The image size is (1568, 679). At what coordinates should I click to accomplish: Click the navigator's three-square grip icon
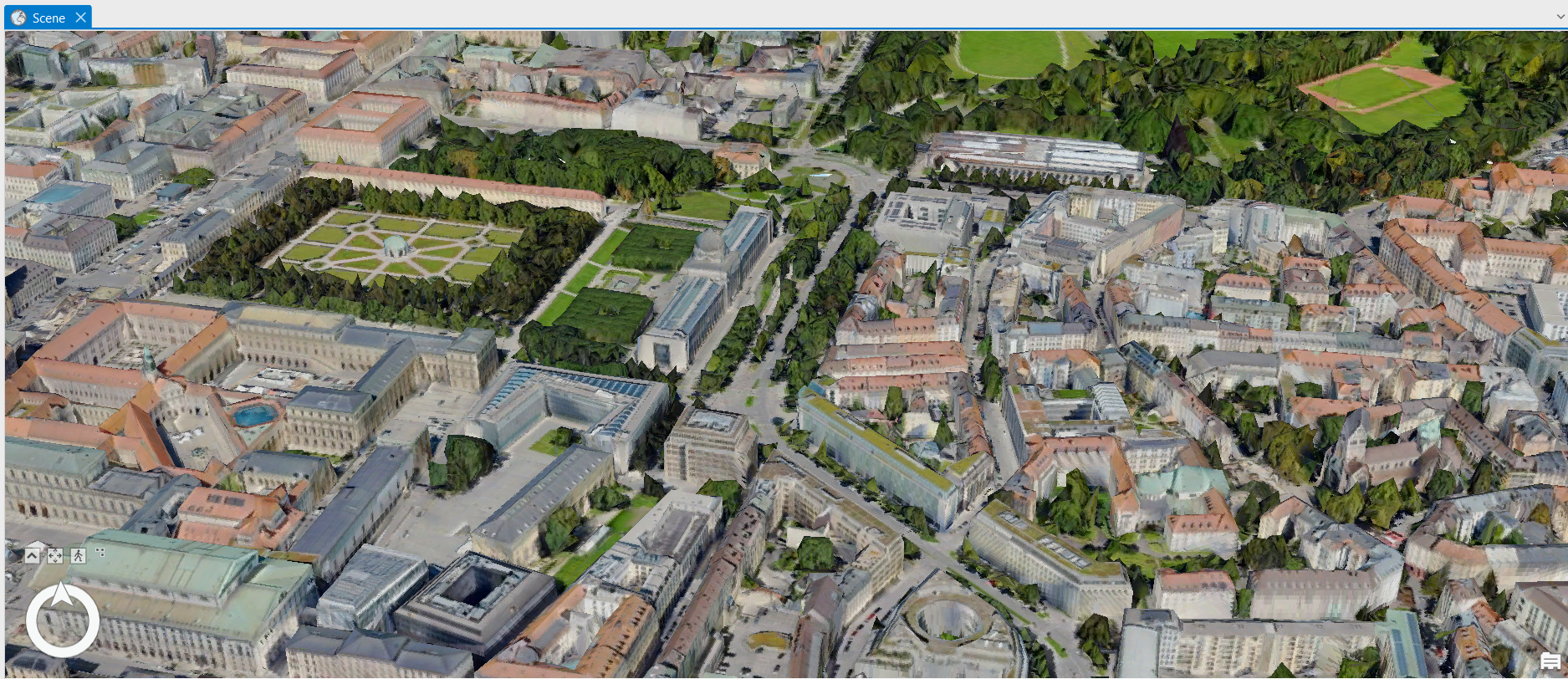coord(100,553)
